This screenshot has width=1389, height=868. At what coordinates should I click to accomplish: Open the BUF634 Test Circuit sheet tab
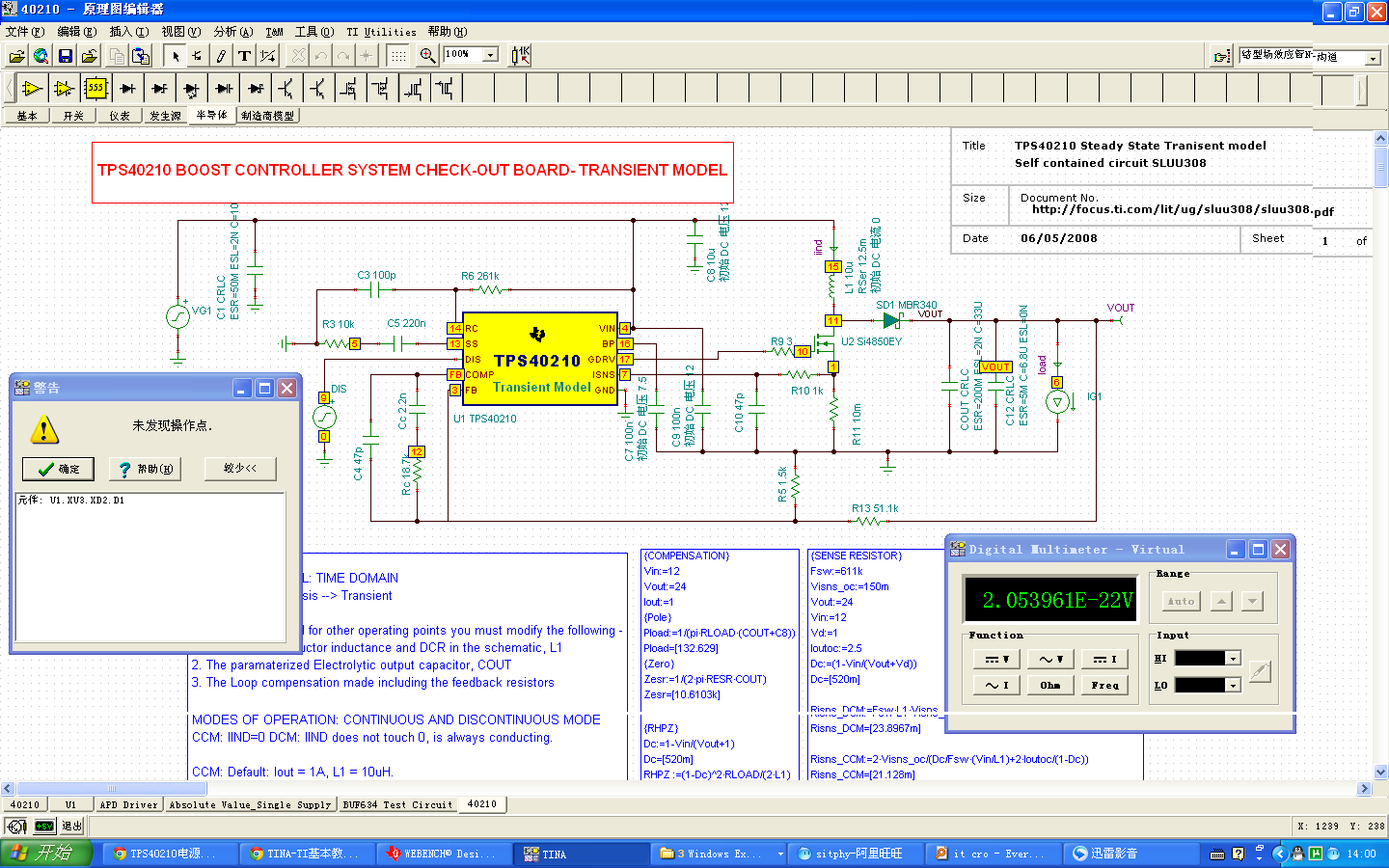click(x=397, y=804)
